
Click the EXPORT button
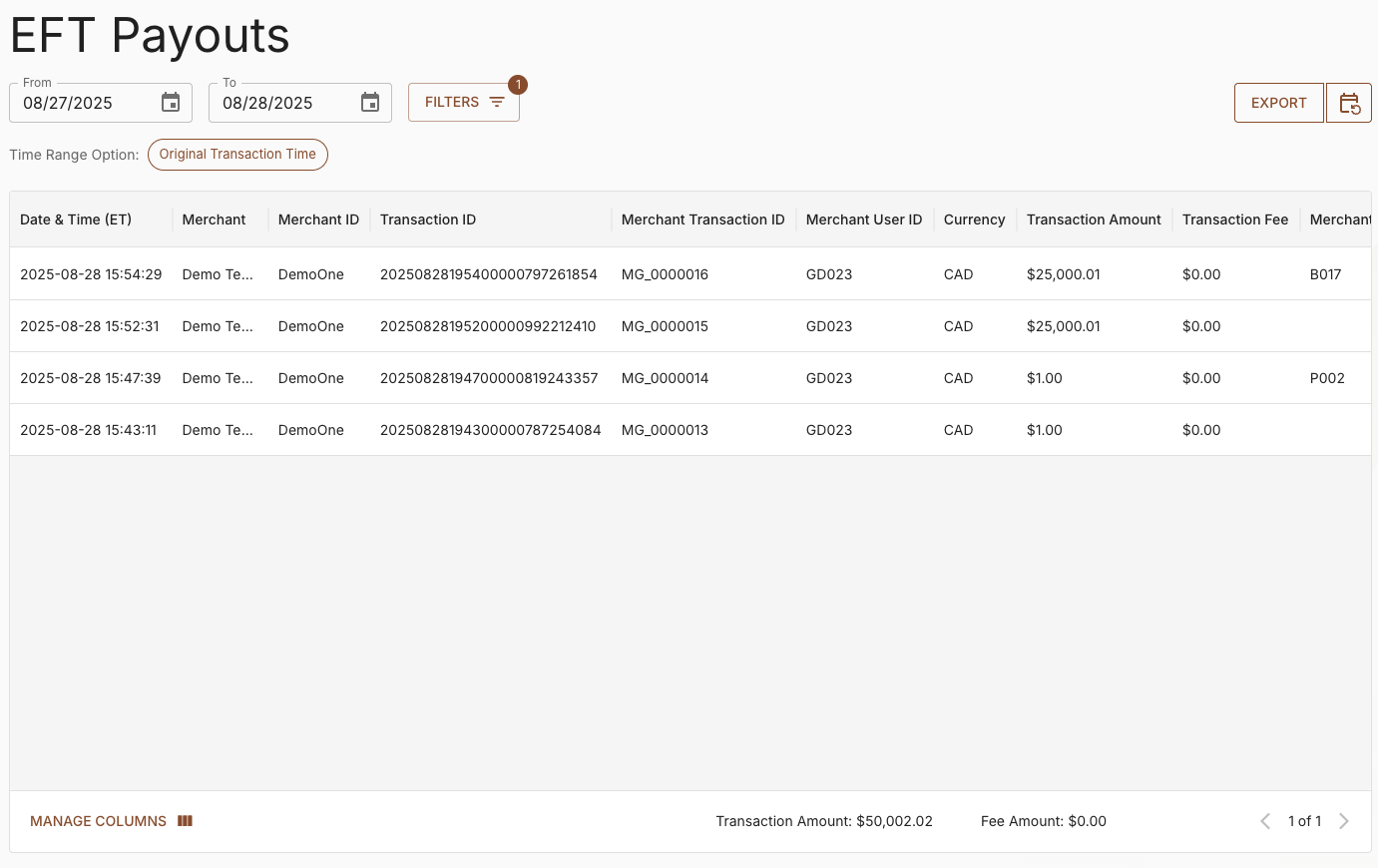1278,102
